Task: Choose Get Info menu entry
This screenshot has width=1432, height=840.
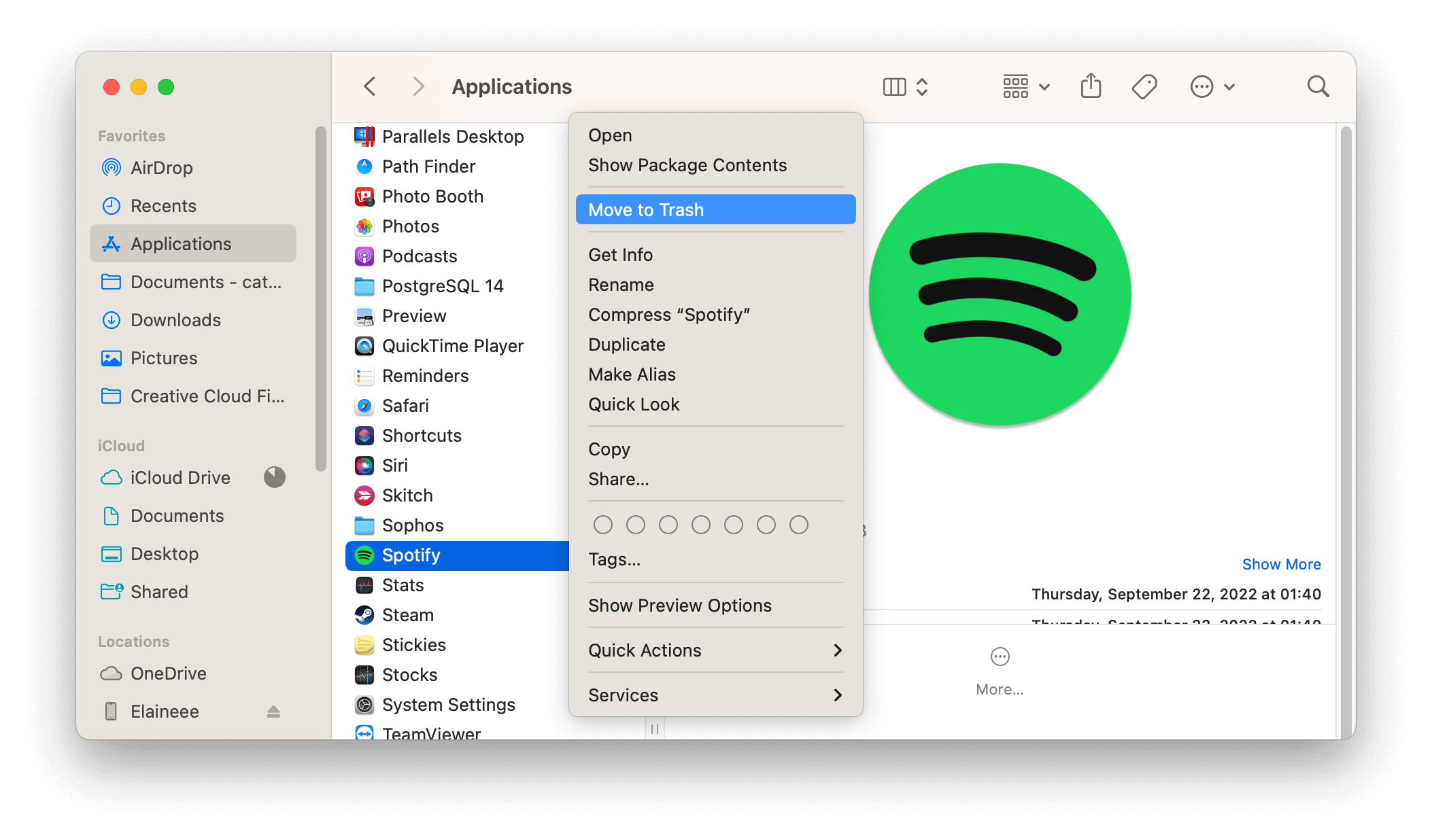Action: tap(715, 255)
